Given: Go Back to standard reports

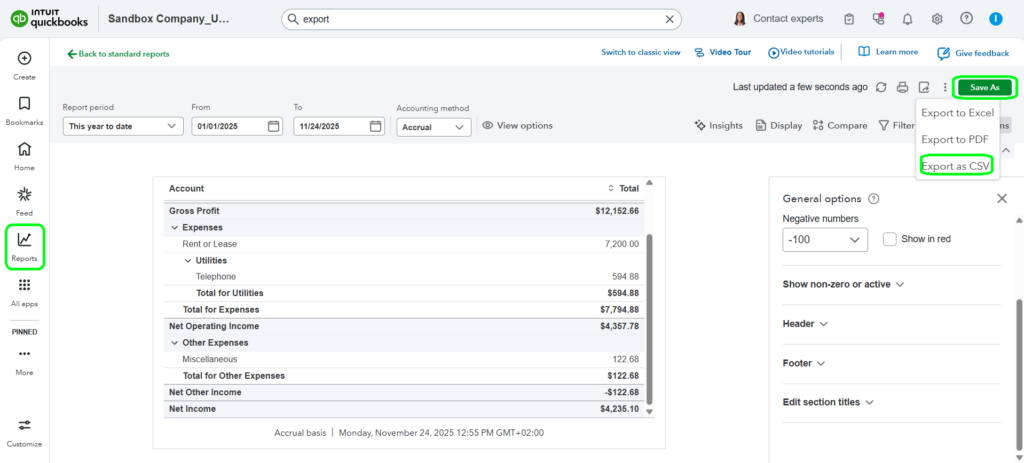Looking at the screenshot, I should coord(118,54).
